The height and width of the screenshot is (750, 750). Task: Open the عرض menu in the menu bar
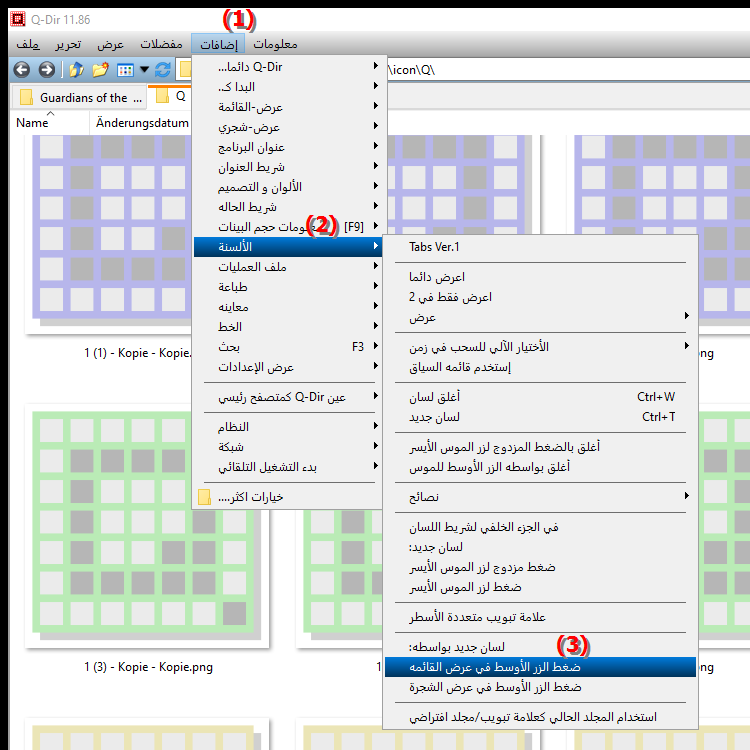[x=110, y=44]
